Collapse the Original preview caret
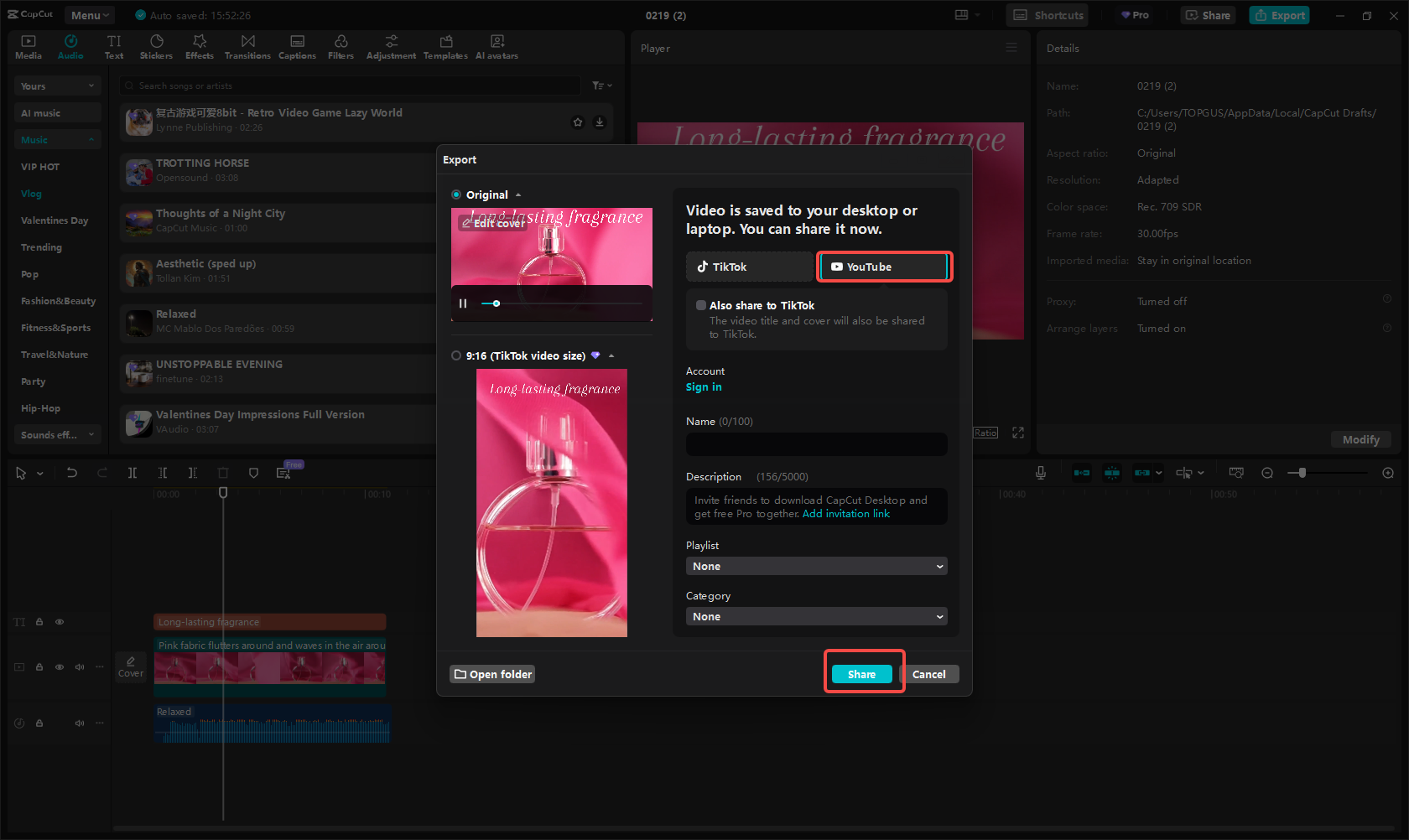This screenshot has height=840, width=1409. point(518,194)
